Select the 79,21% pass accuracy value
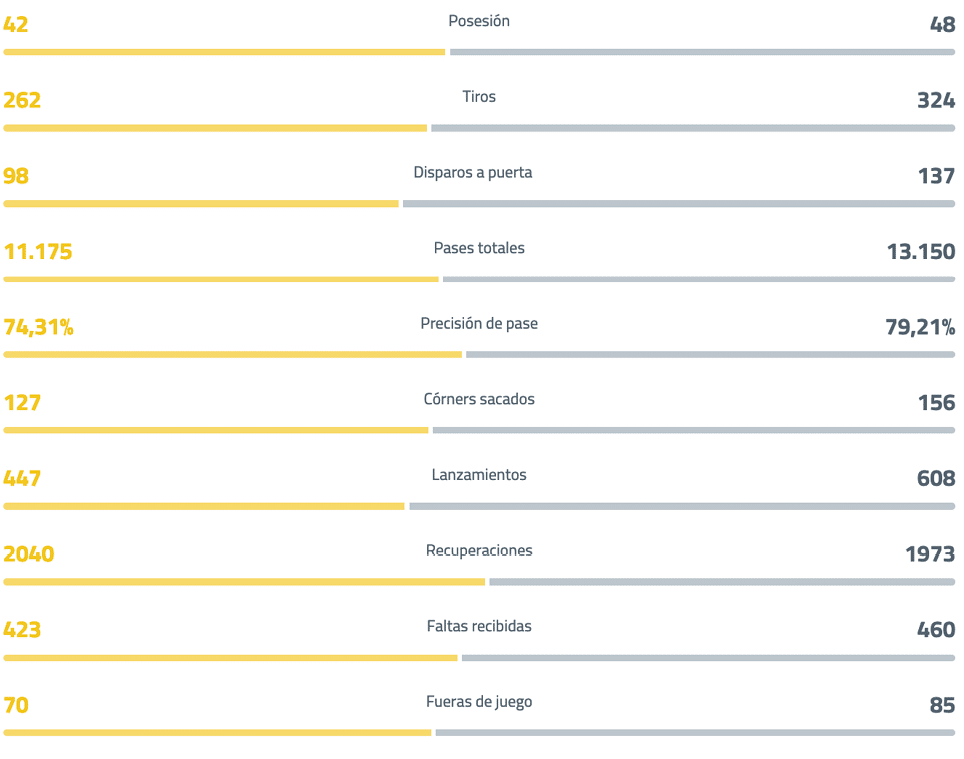 click(x=920, y=327)
